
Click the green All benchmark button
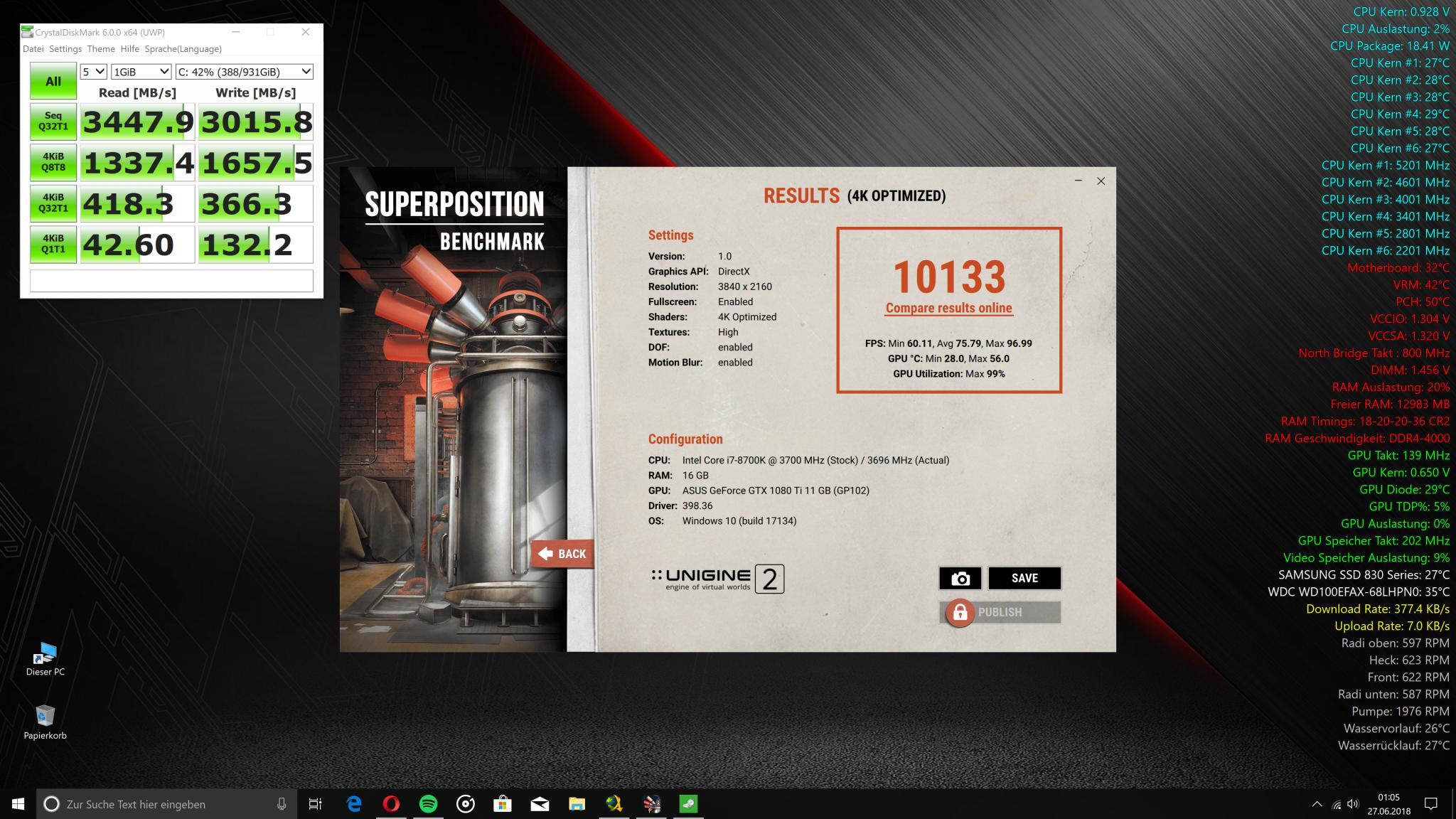pyautogui.click(x=53, y=81)
